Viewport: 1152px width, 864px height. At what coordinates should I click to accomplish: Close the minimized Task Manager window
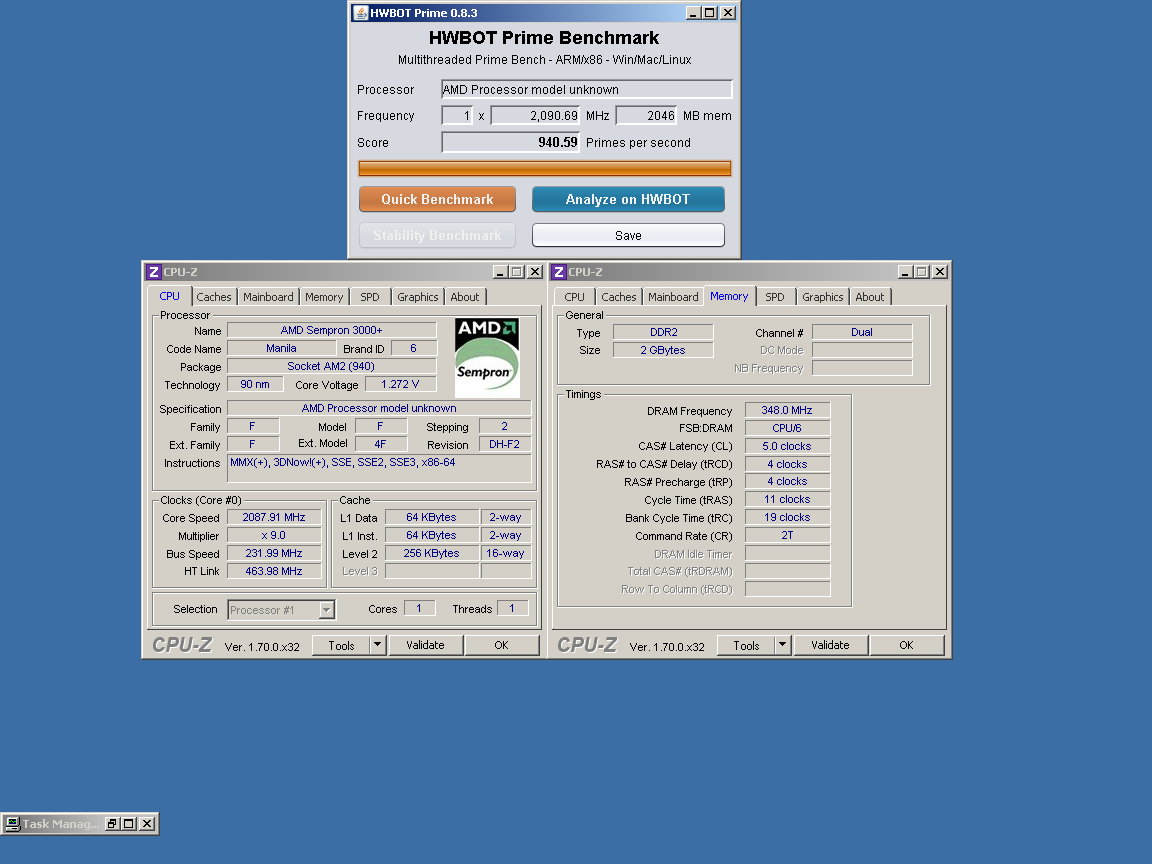coord(147,824)
